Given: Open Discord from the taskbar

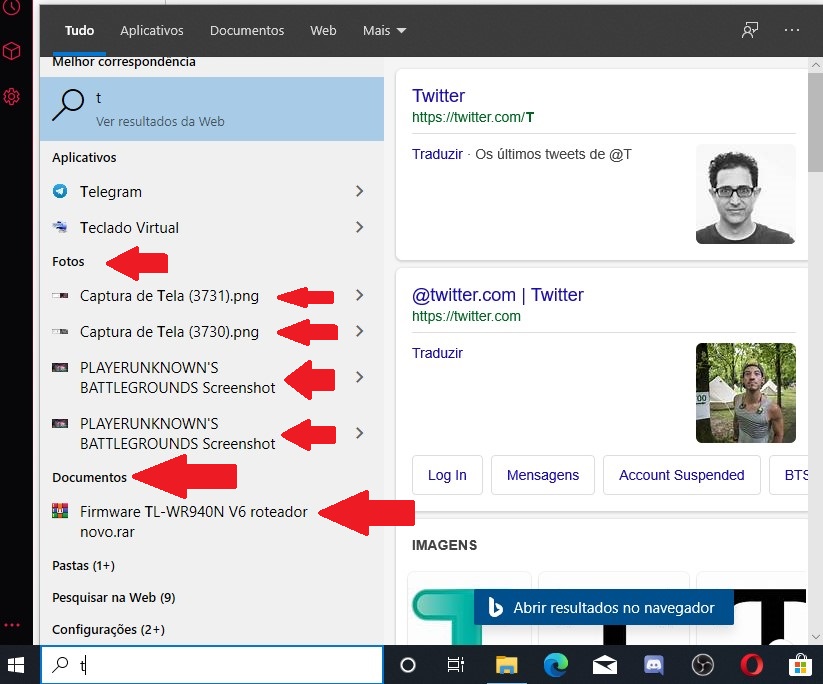Looking at the screenshot, I should 653,665.
